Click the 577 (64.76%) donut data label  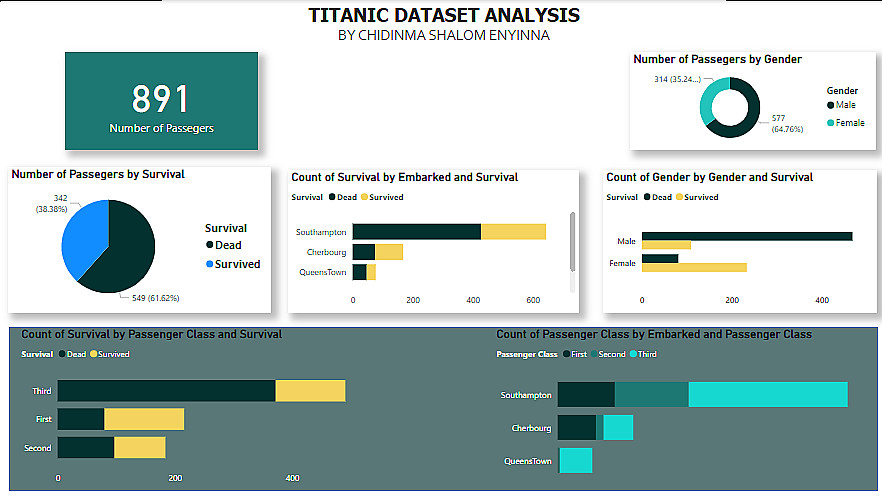tap(787, 124)
